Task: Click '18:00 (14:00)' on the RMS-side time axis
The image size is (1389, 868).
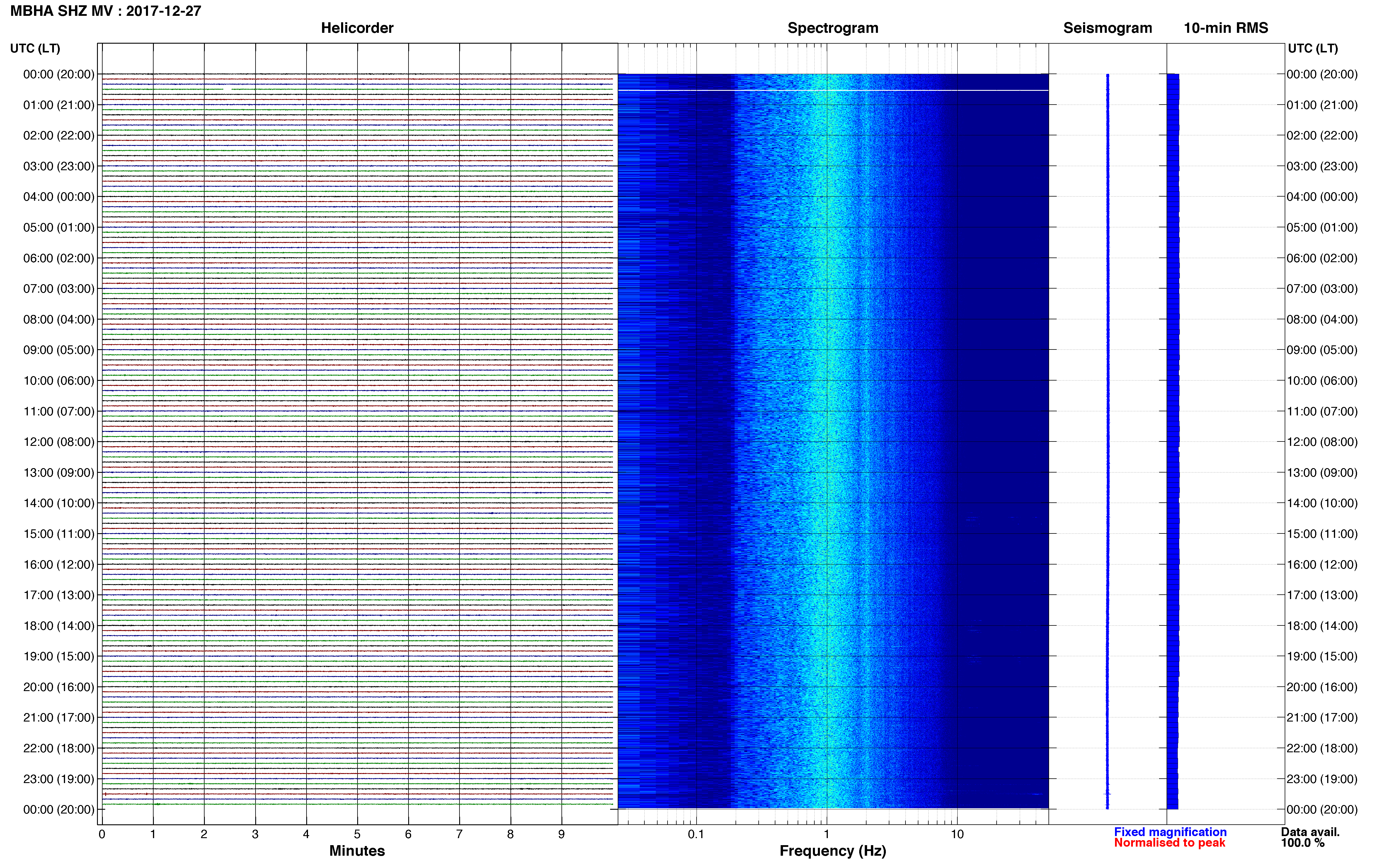Action: coord(1322,626)
